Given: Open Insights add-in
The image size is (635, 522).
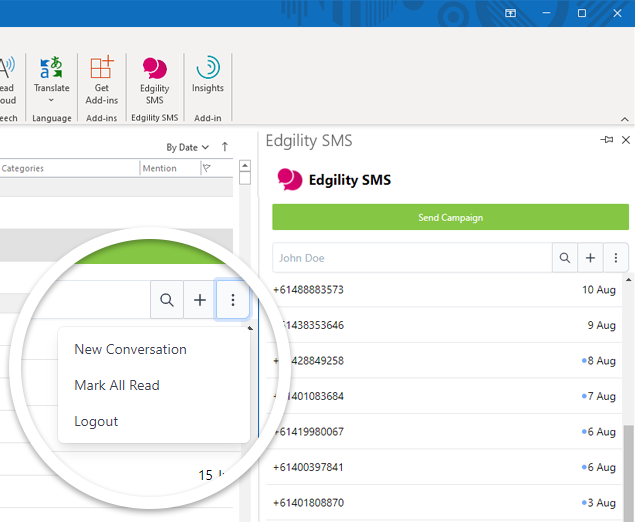Looking at the screenshot, I should pyautogui.click(x=207, y=75).
